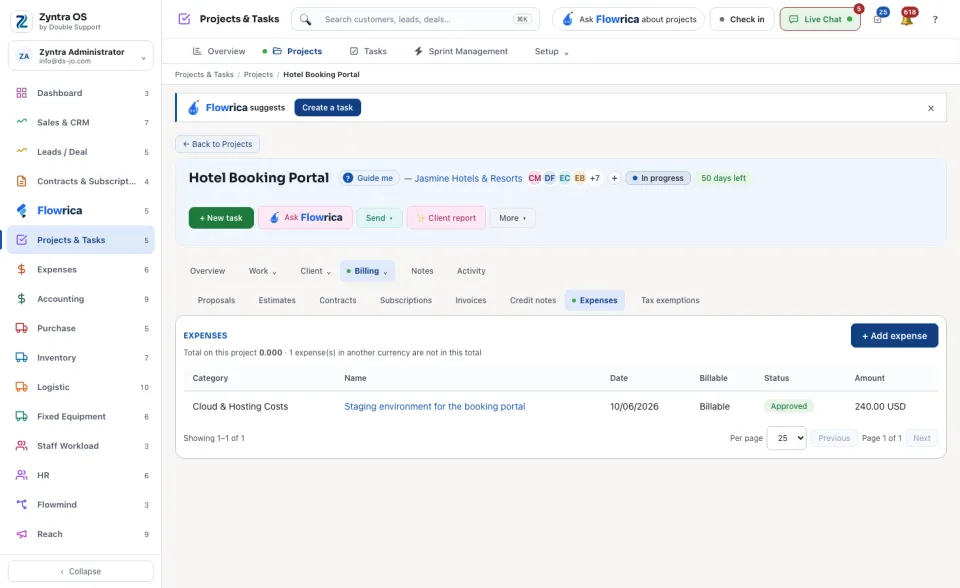
Task: Click the New task button
Action: 221,218
